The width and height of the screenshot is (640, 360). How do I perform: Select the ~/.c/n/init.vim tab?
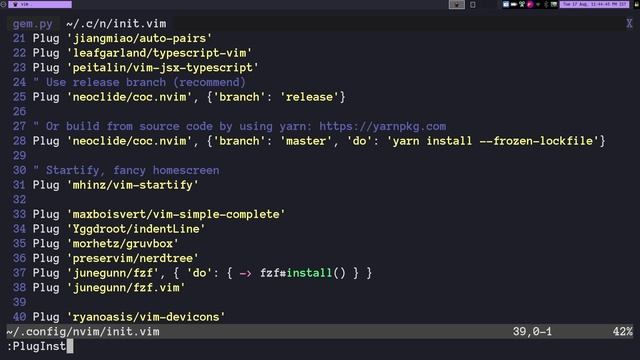point(116,24)
